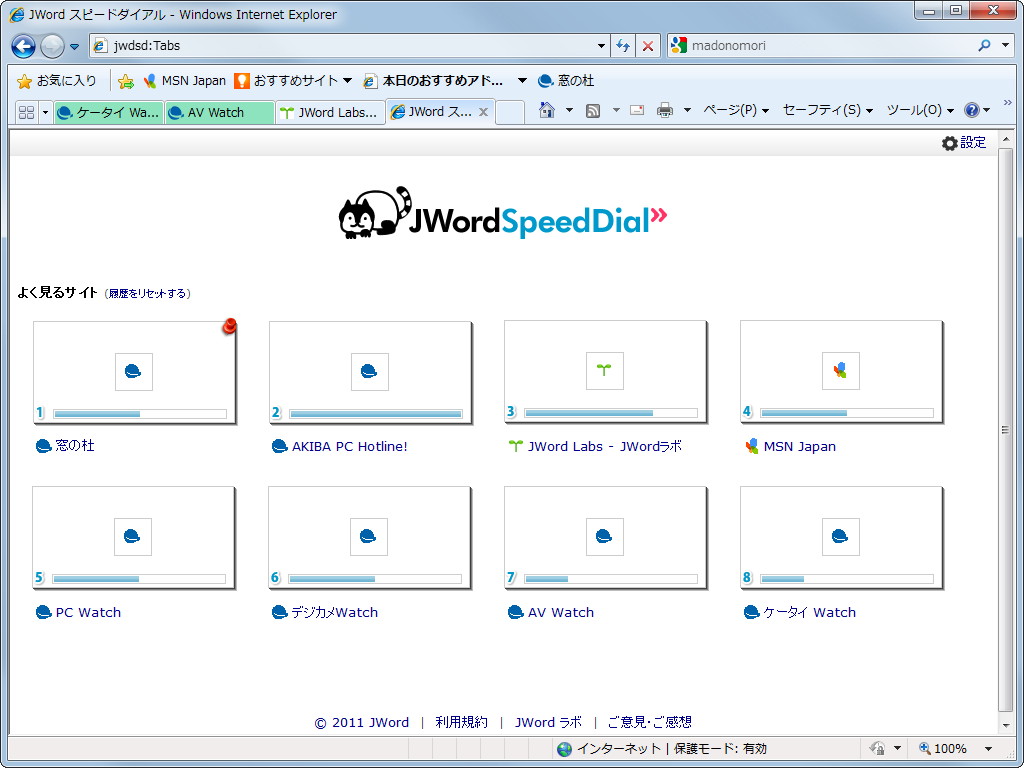Click the JWord SpeedDial logo

503,213
